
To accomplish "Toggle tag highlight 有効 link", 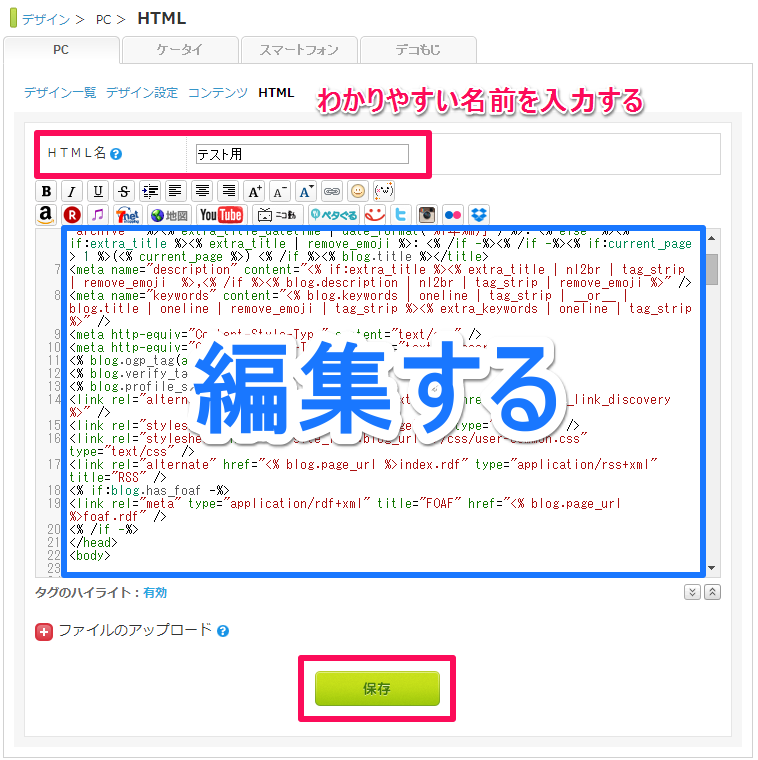I will click(x=155, y=593).
